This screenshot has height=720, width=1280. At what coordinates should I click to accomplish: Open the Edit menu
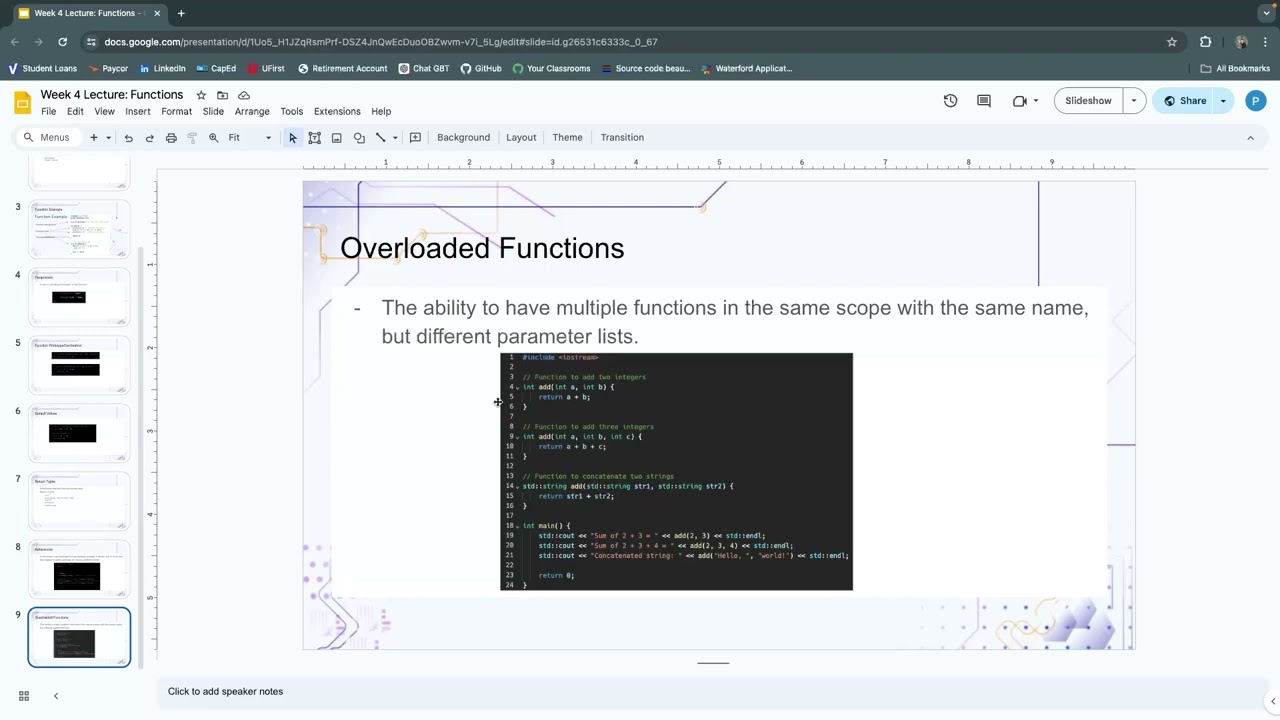click(x=75, y=112)
